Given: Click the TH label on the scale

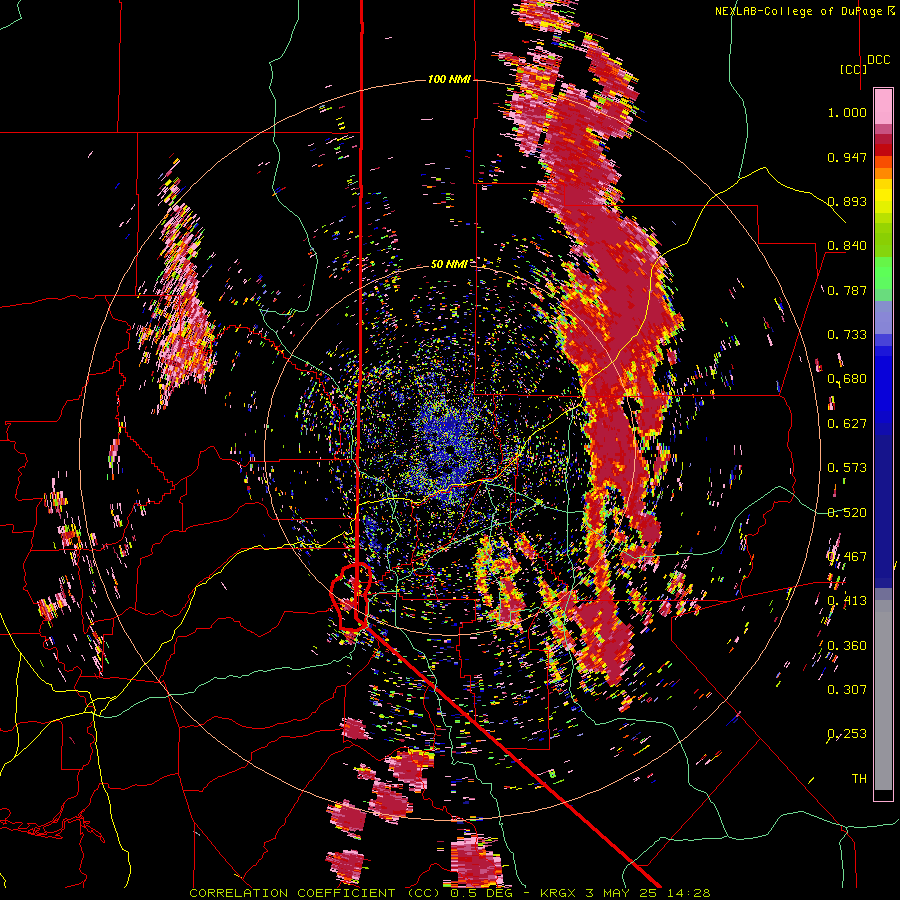Looking at the screenshot, I should [x=859, y=779].
